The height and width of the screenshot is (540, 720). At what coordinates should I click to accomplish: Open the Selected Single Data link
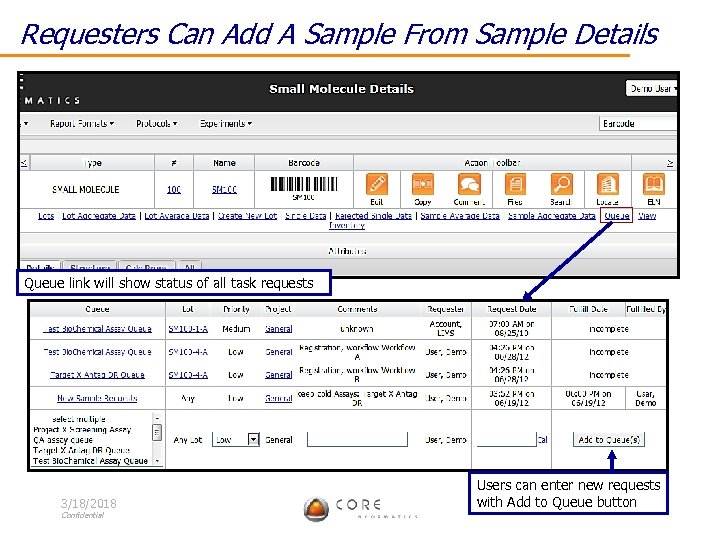(373, 216)
